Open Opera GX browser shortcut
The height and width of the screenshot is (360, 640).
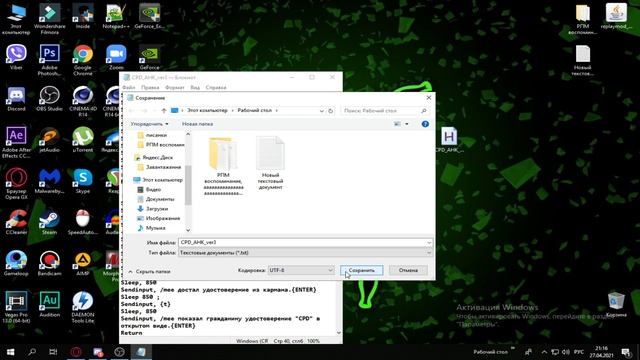16,184
